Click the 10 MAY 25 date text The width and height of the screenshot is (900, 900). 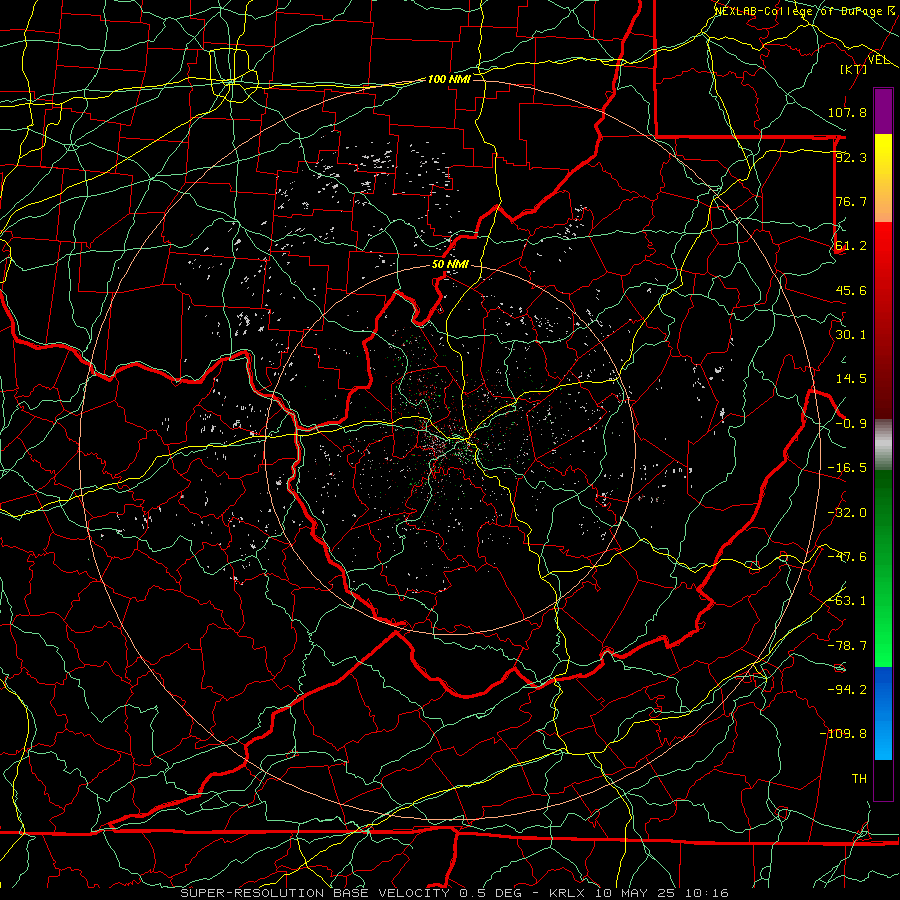(635, 893)
